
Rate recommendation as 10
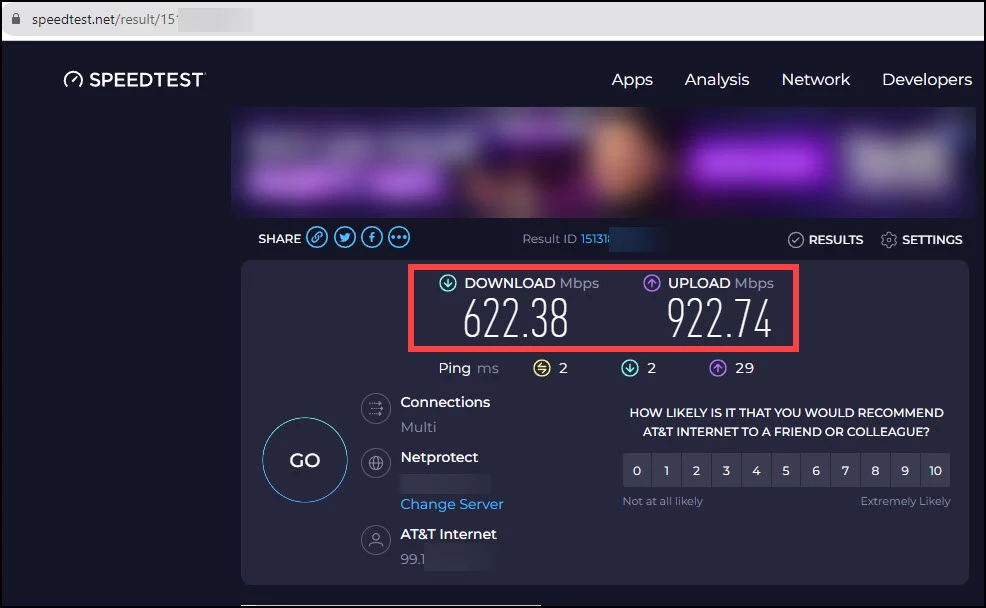(x=935, y=470)
